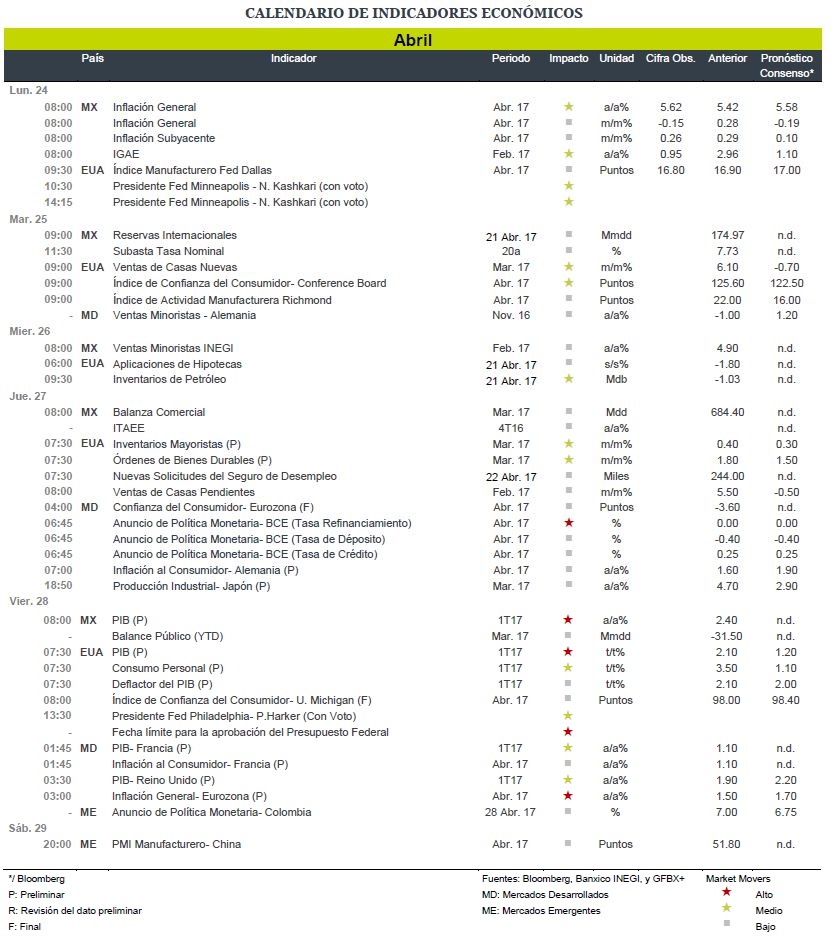Select the Indicador column header
The height and width of the screenshot is (936, 835).
(294, 58)
